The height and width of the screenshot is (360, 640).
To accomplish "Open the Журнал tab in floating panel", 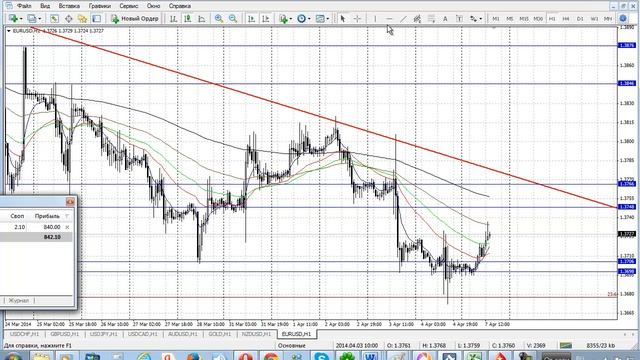I will click(x=19, y=300).
